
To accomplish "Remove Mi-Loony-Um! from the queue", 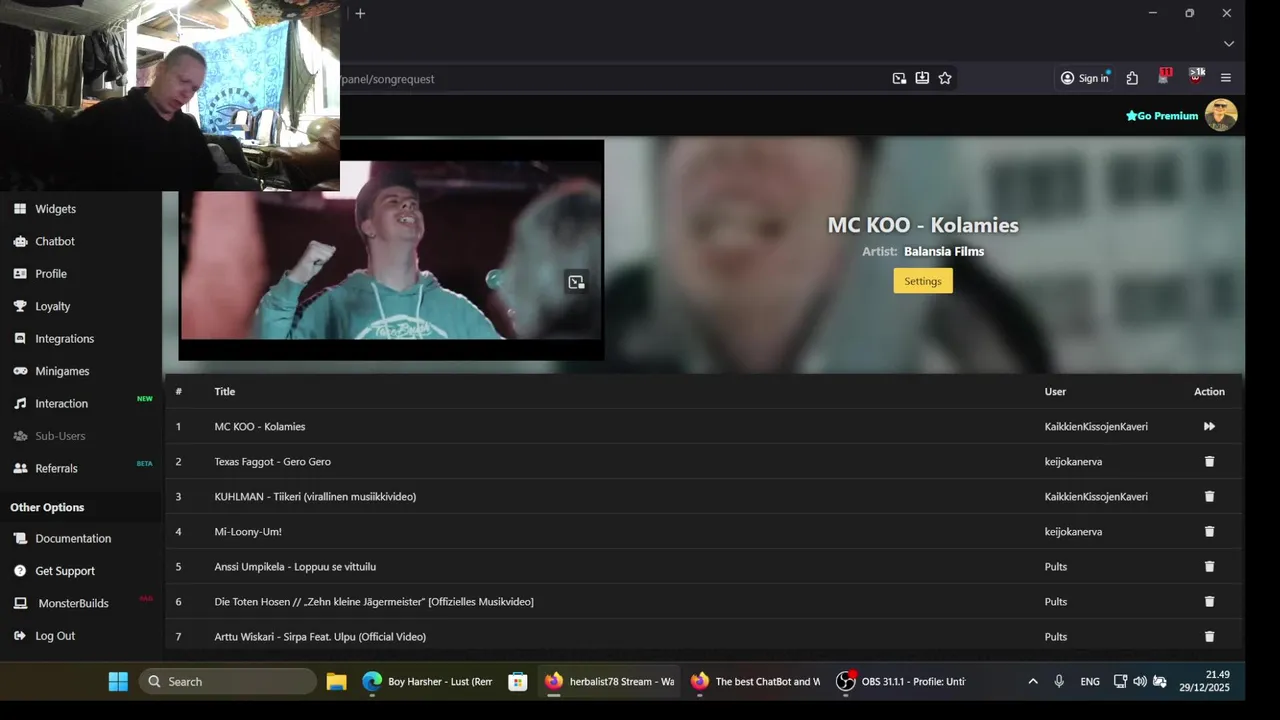I will coord(1209,531).
